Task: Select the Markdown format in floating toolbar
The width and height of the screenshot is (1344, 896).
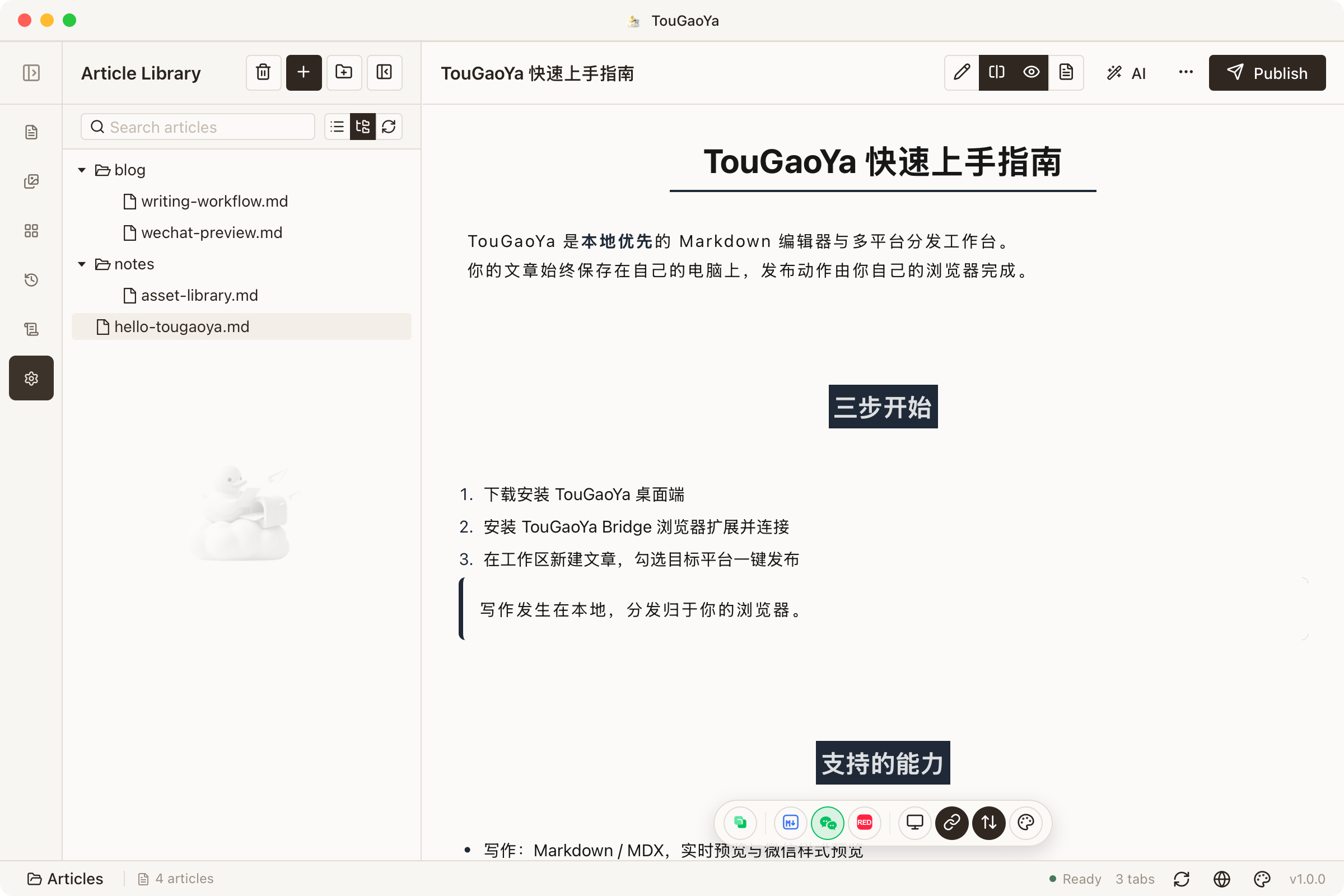Action: [790, 823]
